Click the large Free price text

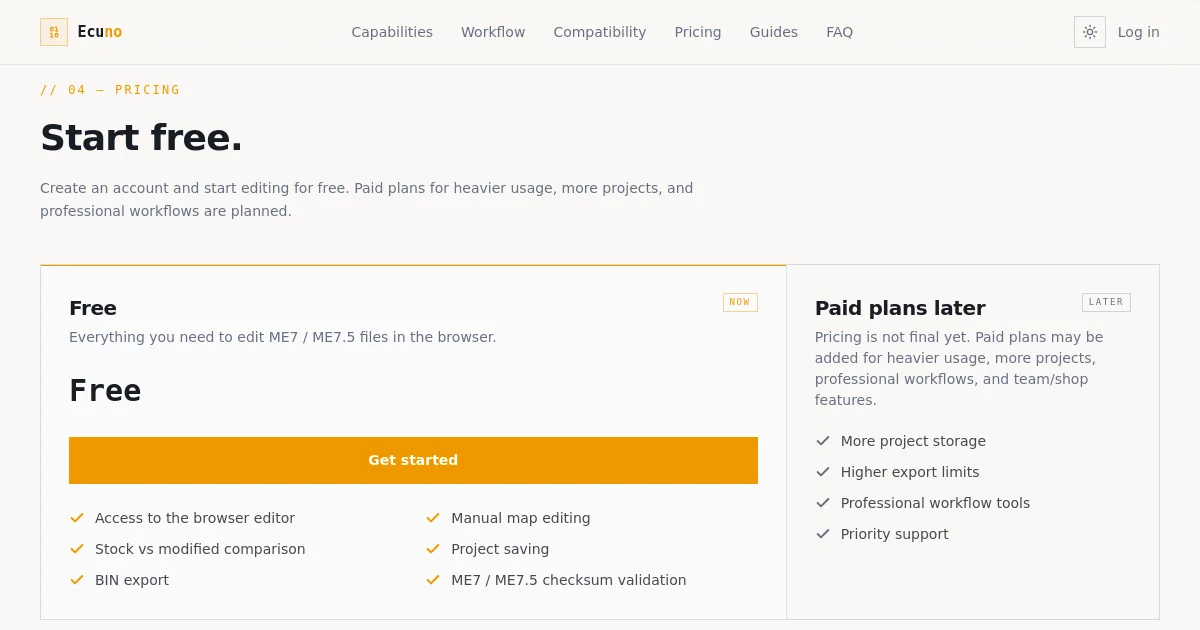(105, 391)
